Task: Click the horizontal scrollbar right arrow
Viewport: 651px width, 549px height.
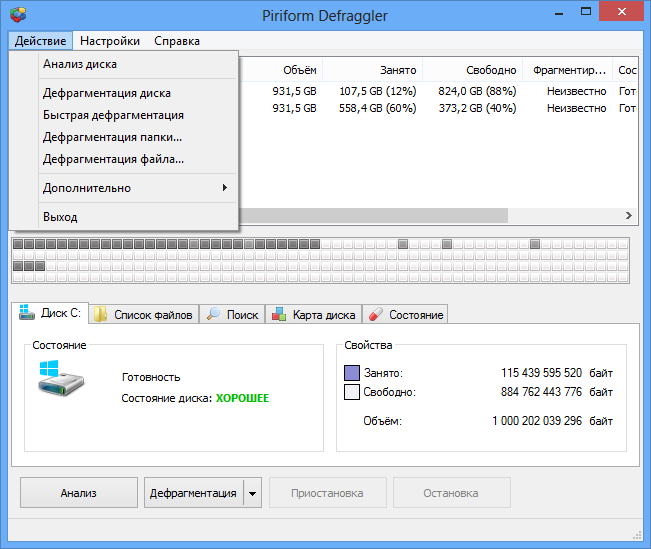Action: (629, 216)
